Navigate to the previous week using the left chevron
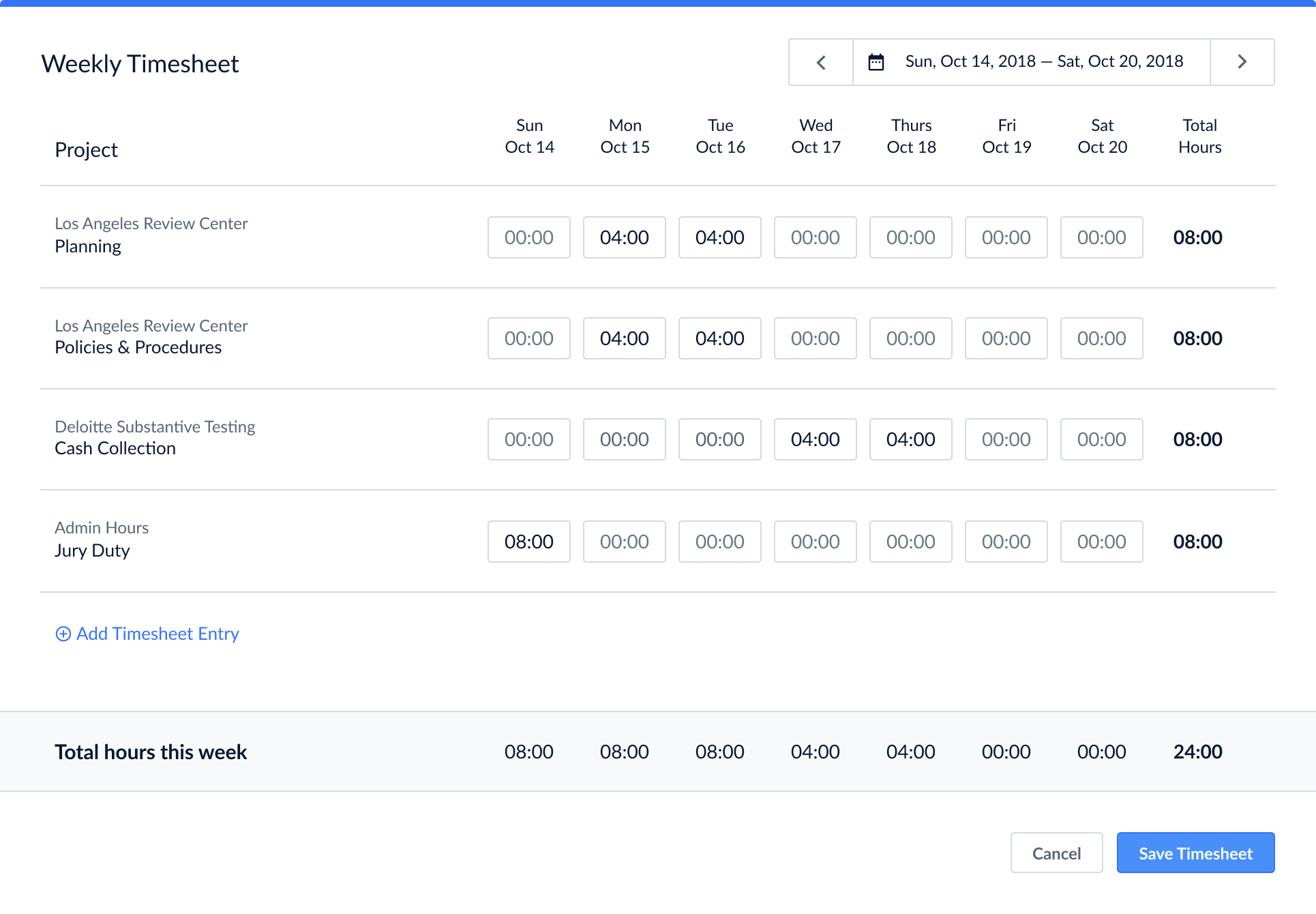The image size is (1316, 914). [x=820, y=62]
